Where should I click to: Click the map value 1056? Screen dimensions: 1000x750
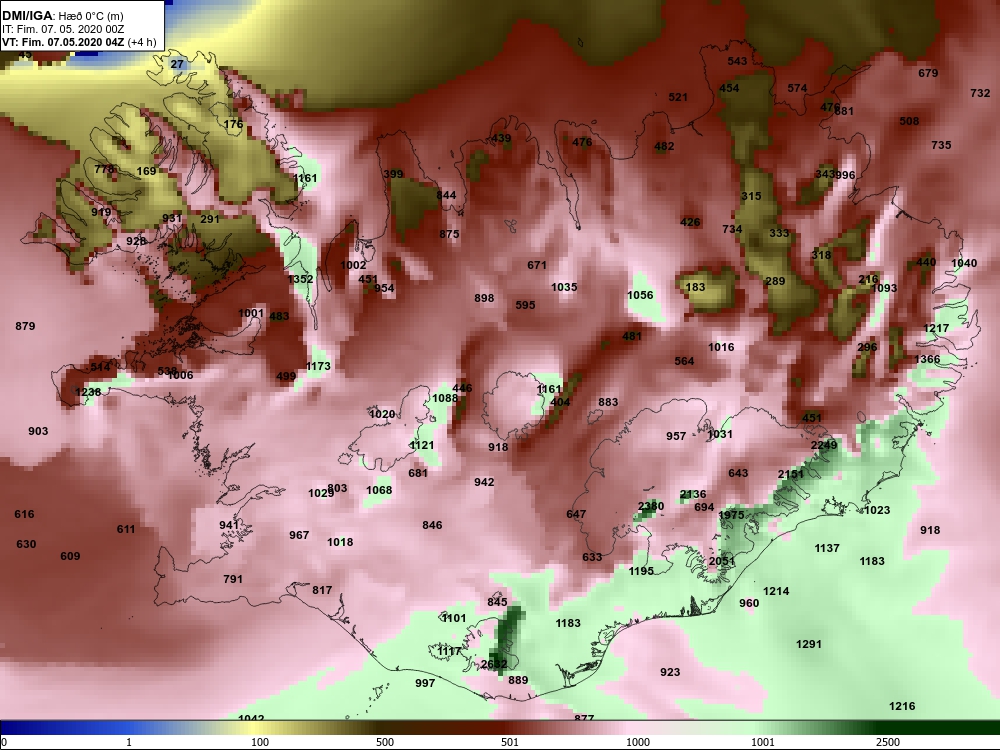640,295
